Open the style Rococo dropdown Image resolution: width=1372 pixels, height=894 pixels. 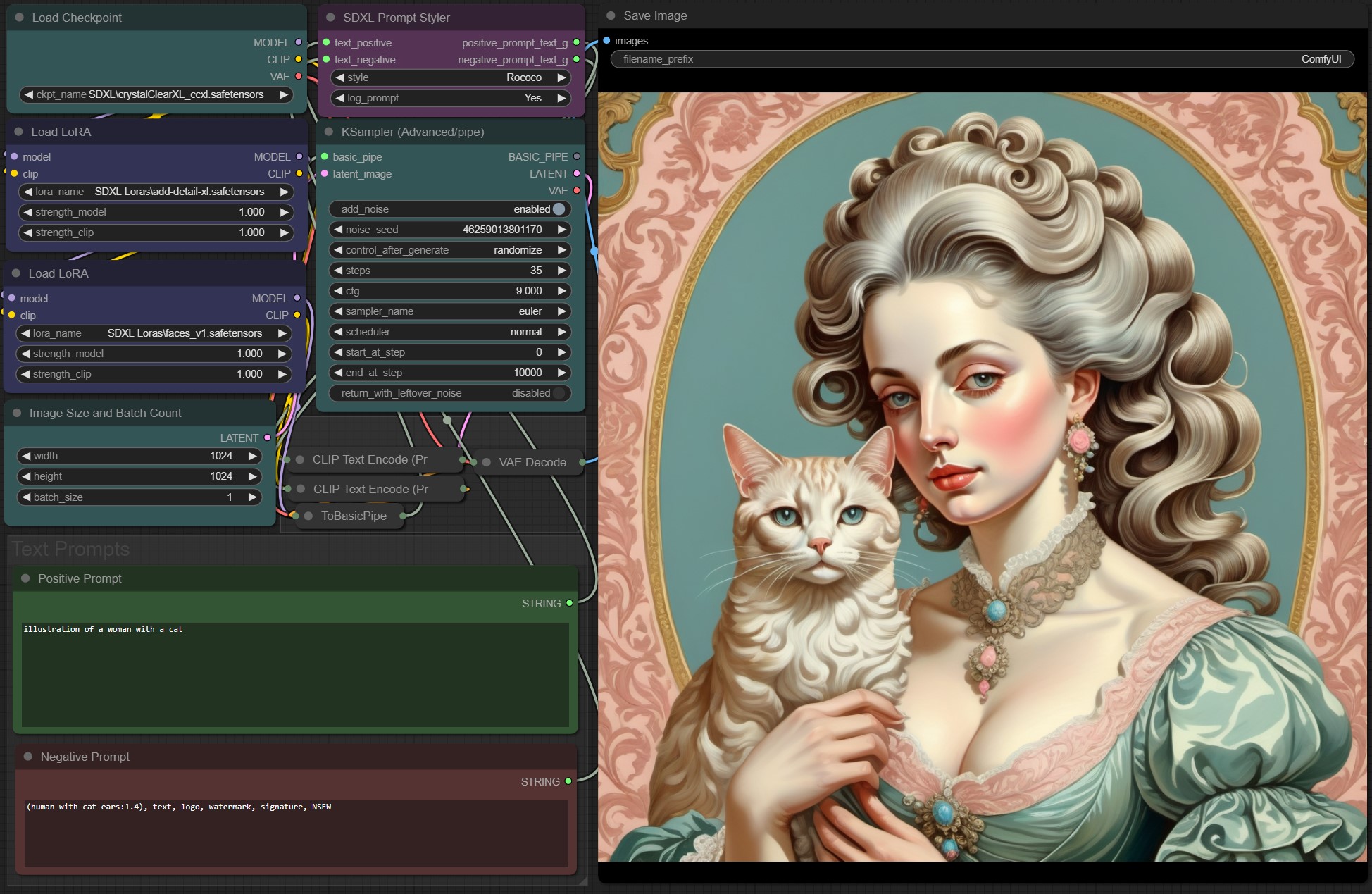click(x=451, y=77)
